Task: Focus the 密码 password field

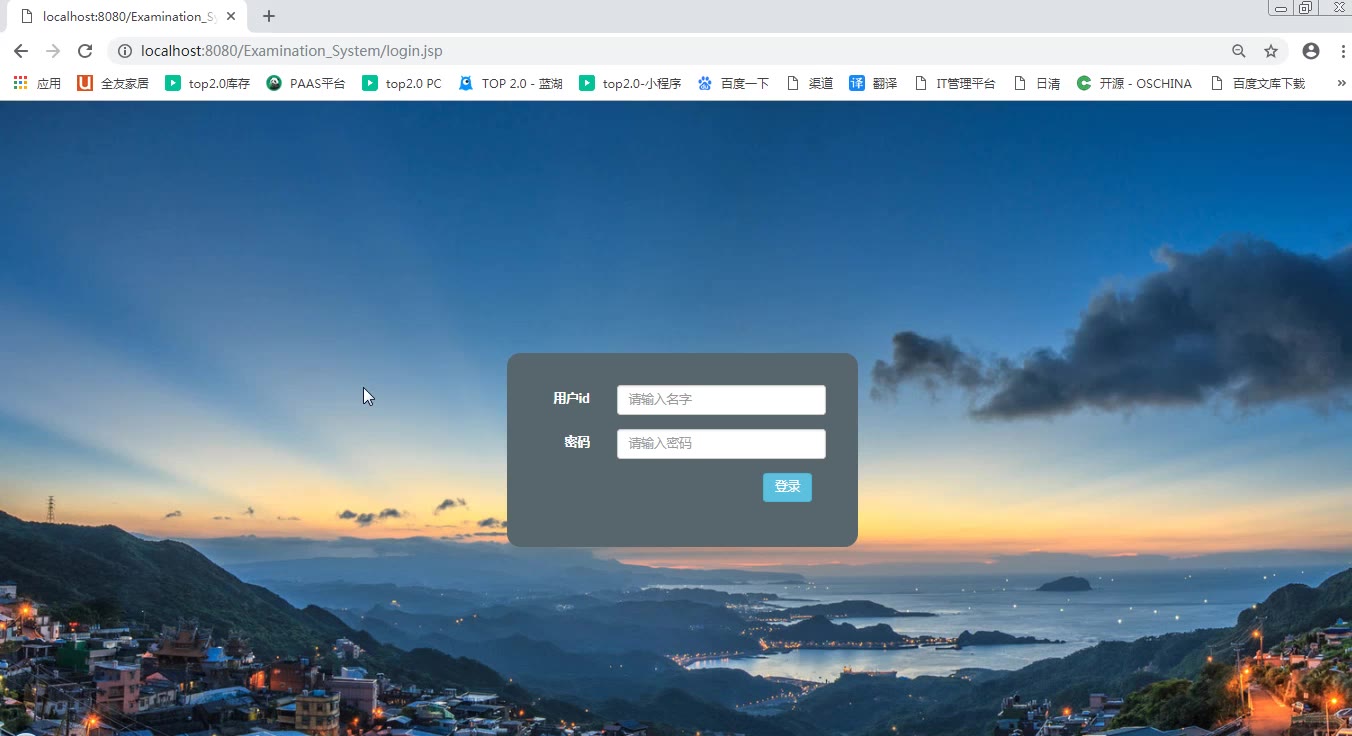Action: [x=721, y=444]
